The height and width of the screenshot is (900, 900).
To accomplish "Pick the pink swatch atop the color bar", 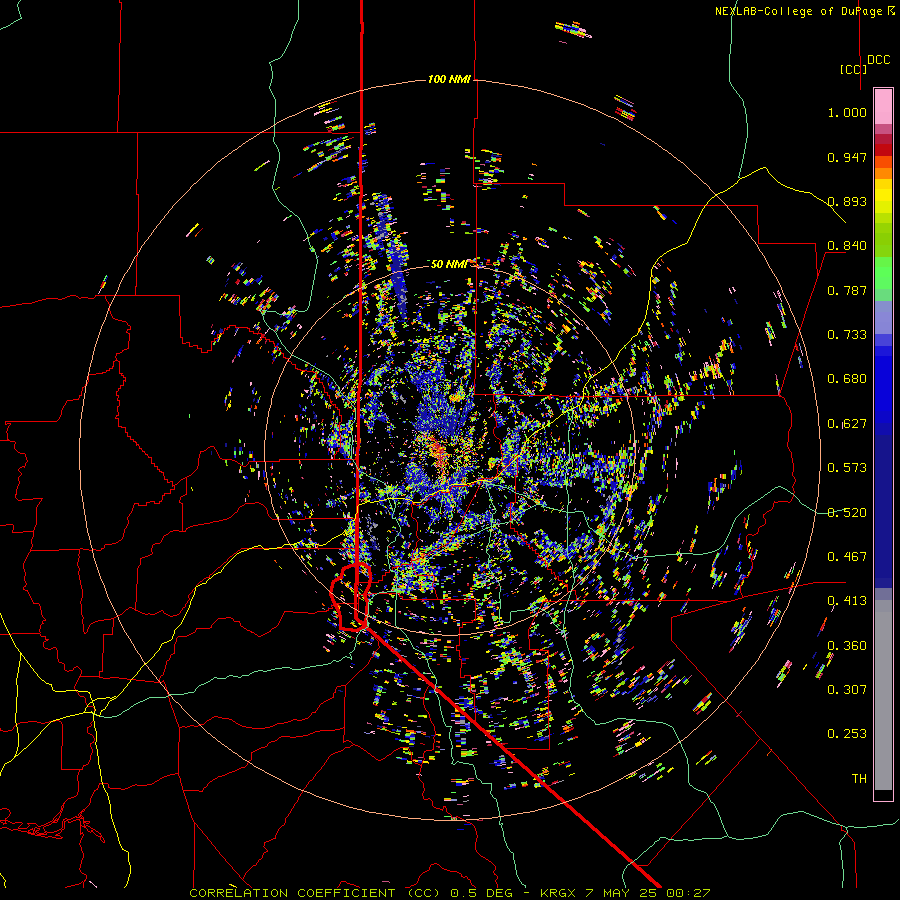I will point(883,106).
